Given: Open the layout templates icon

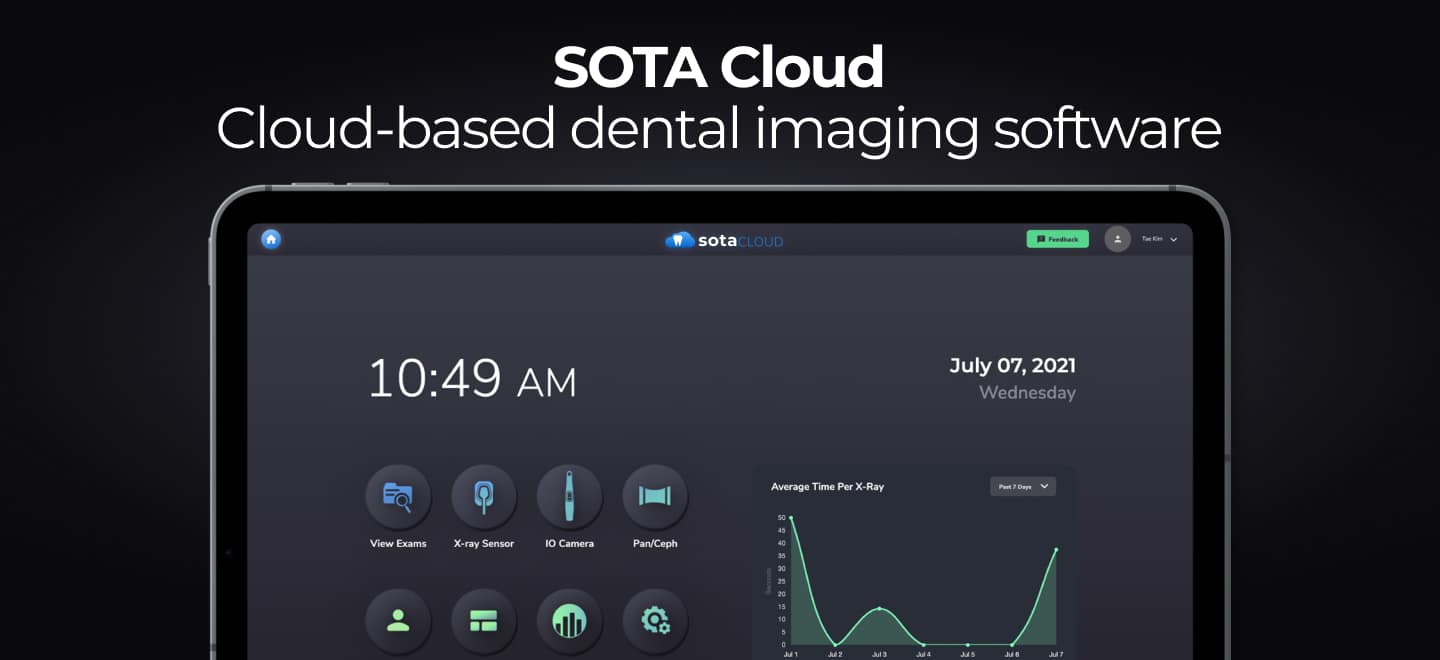Looking at the screenshot, I should (x=484, y=621).
